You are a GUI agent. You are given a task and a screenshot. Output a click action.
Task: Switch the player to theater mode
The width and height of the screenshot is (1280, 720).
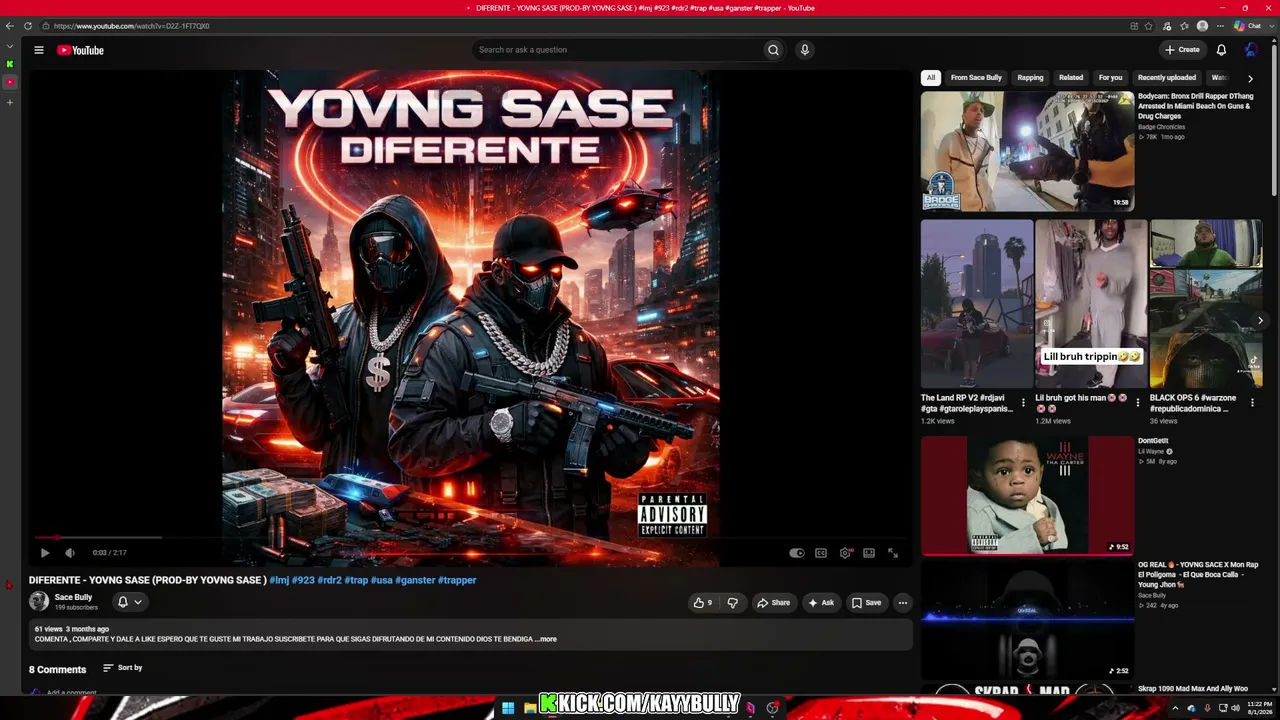tap(869, 553)
